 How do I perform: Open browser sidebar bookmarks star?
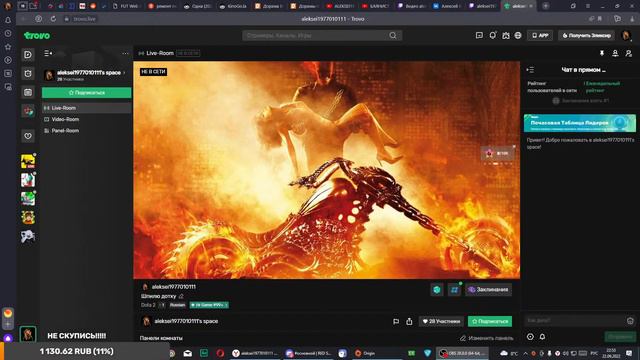click(8, 47)
